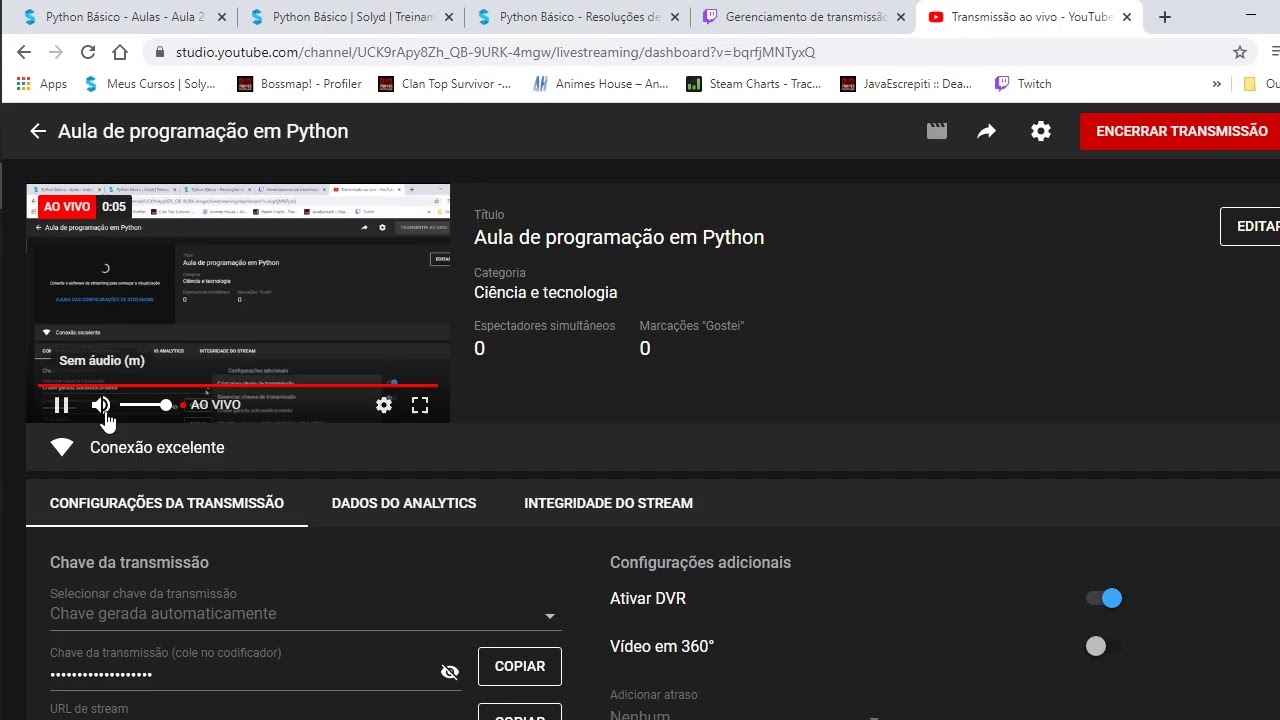The image size is (1280, 720).
Task: Open stream settings gear in the header
Action: click(1041, 131)
